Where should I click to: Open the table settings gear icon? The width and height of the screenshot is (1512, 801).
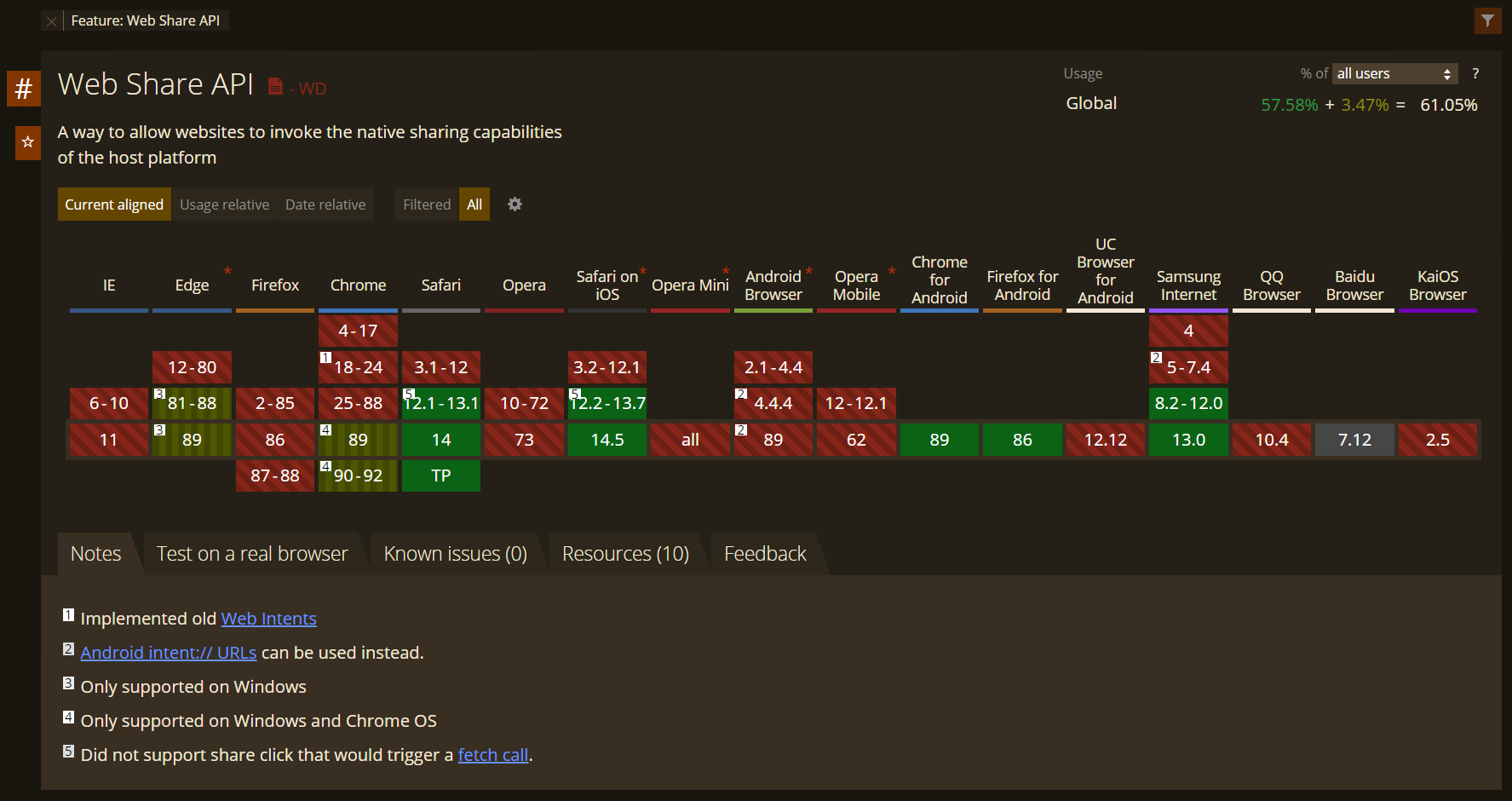(515, 204)
